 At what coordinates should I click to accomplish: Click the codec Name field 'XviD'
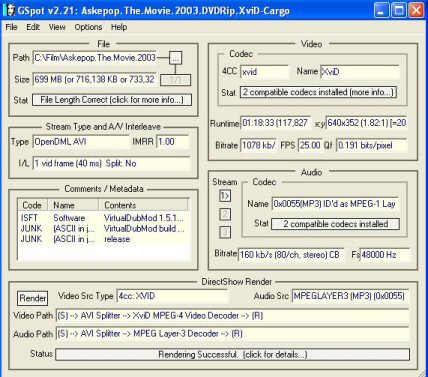(x=359, y=72)
